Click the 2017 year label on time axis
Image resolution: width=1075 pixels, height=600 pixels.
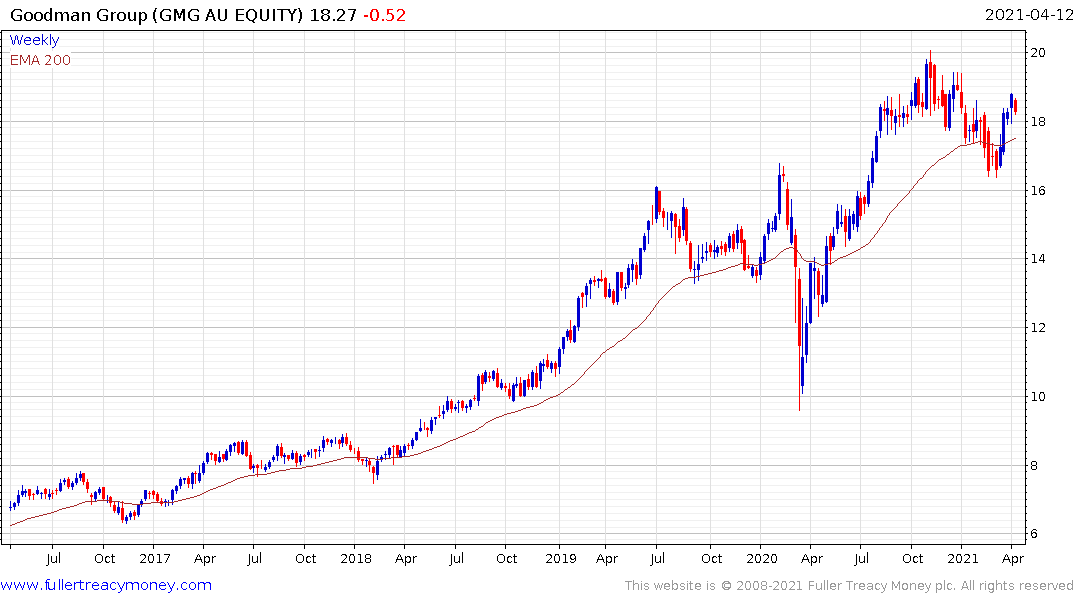(x=154, y=559)
